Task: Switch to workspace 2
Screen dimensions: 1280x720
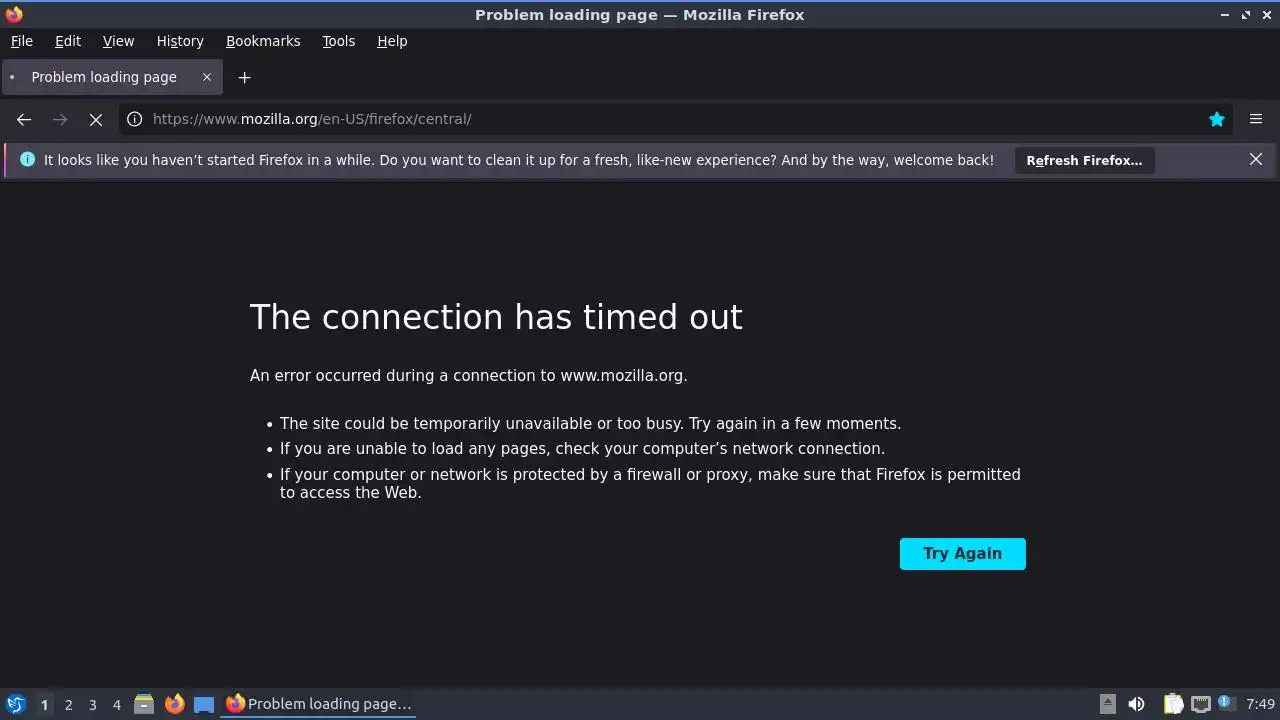Action: (x=68, y=705)
